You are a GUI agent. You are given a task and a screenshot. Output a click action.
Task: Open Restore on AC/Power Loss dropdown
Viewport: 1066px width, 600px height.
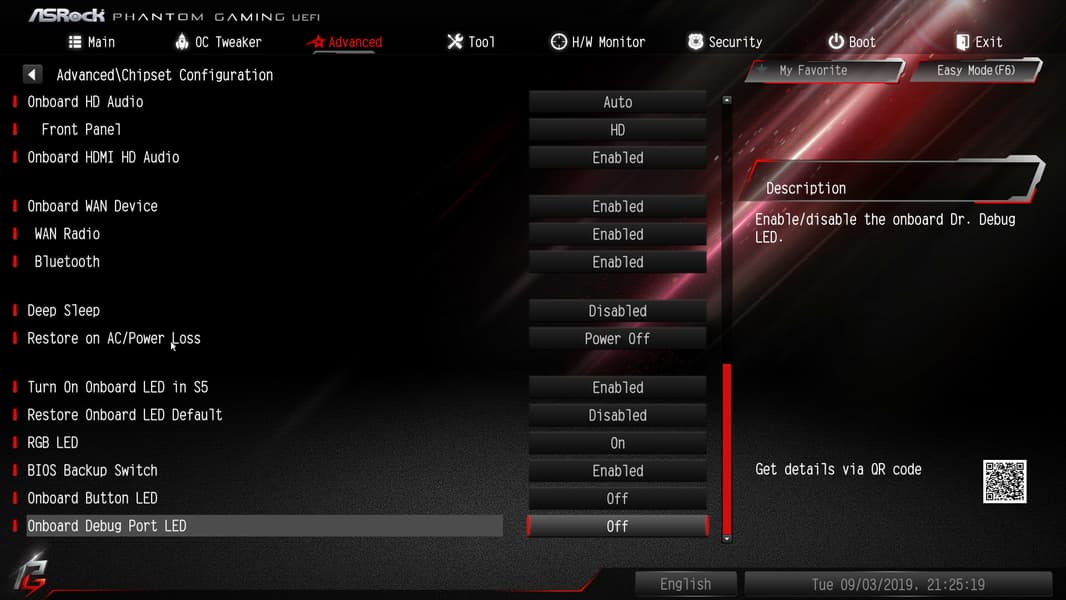click(617, 338)
